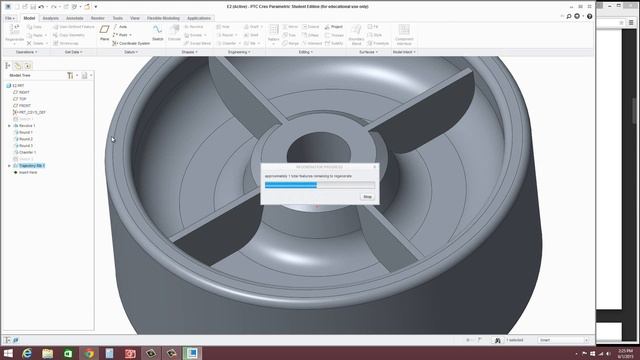
Task: Switch to the Annotate tab
Action: (75, 18)
